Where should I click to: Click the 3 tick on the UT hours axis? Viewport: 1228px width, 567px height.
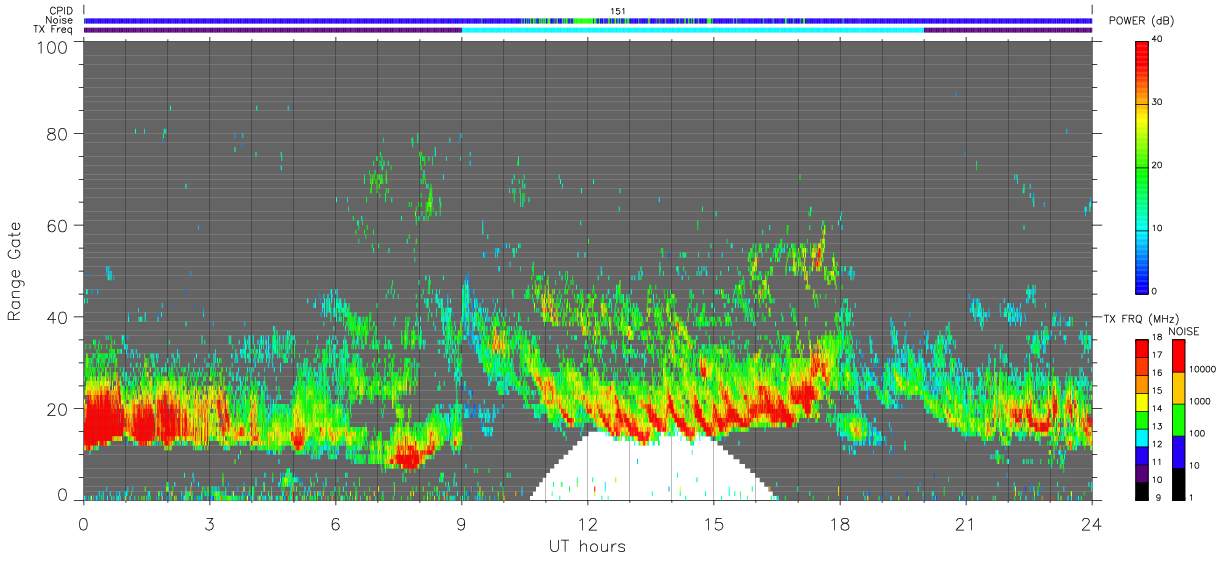(209, 523)
